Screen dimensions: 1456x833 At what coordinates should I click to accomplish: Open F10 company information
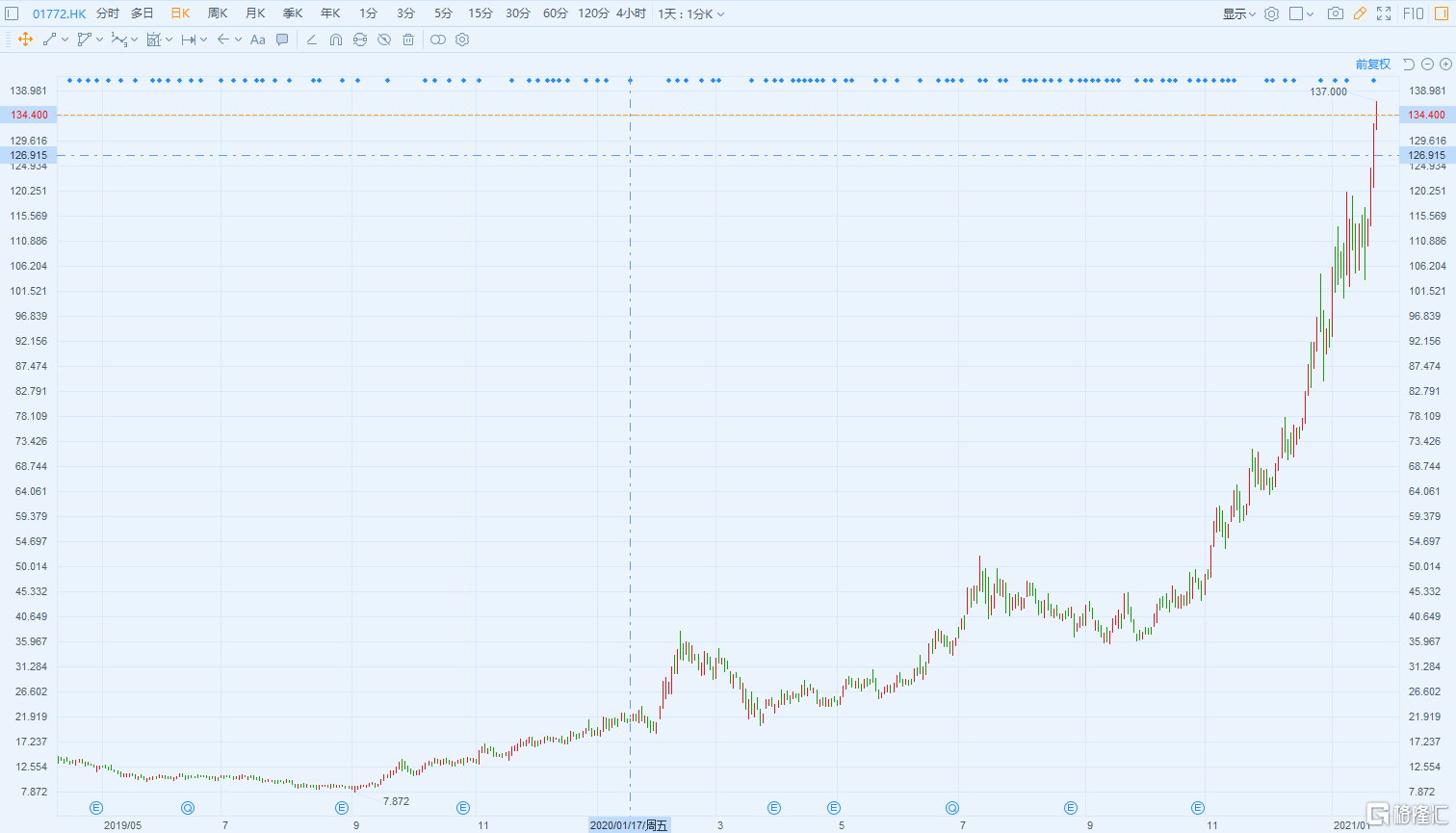1413,13
